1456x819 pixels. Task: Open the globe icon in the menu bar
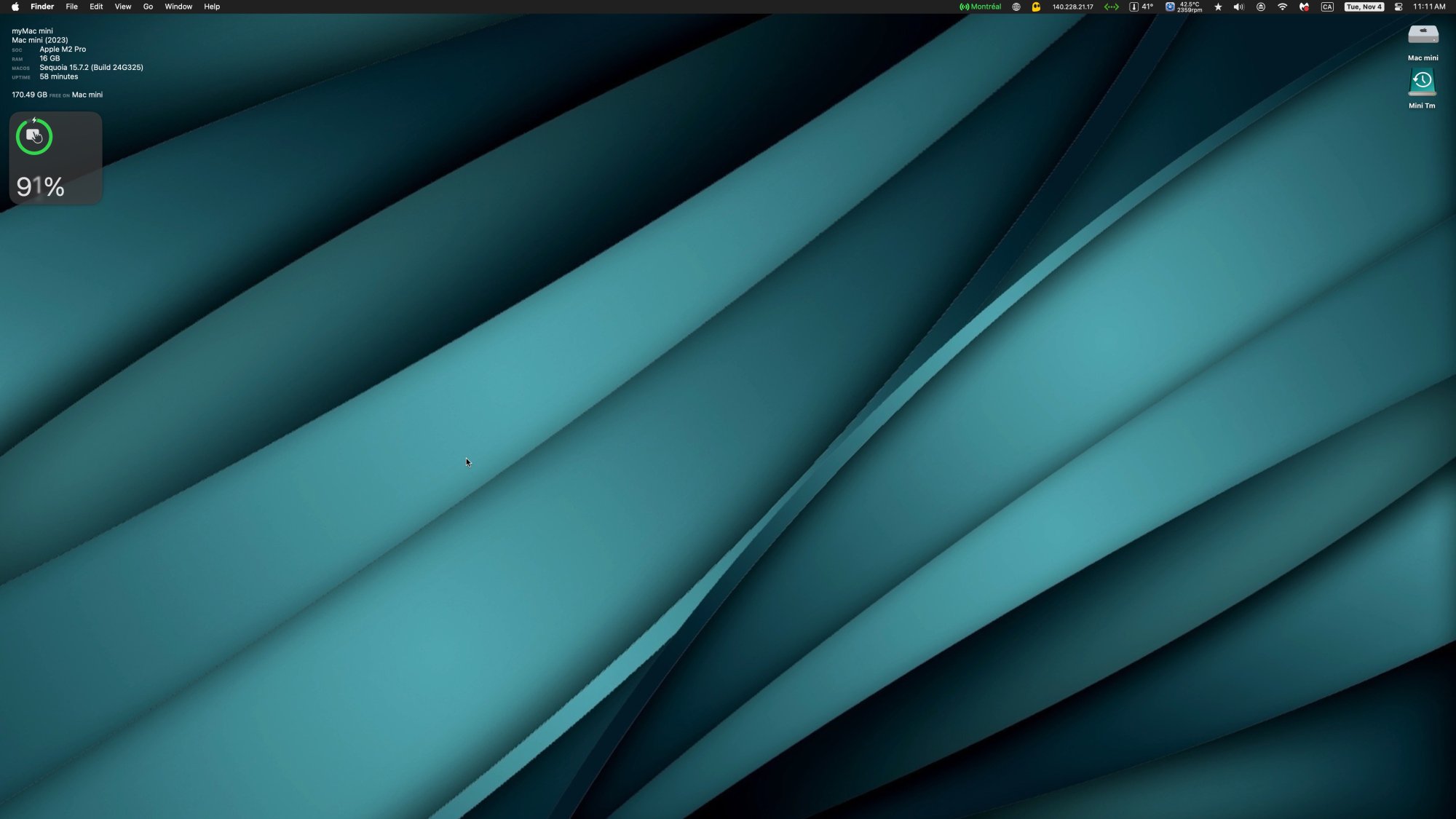pos(1016,7)
